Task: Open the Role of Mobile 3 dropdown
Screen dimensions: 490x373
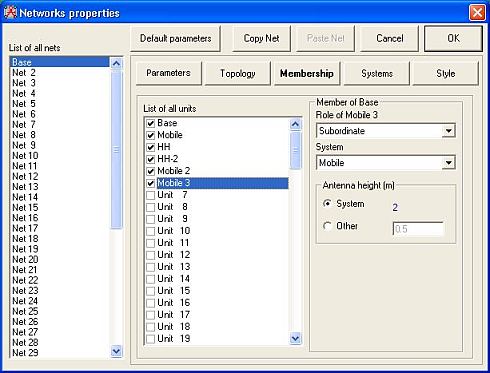Action: [x=449, y=131]
